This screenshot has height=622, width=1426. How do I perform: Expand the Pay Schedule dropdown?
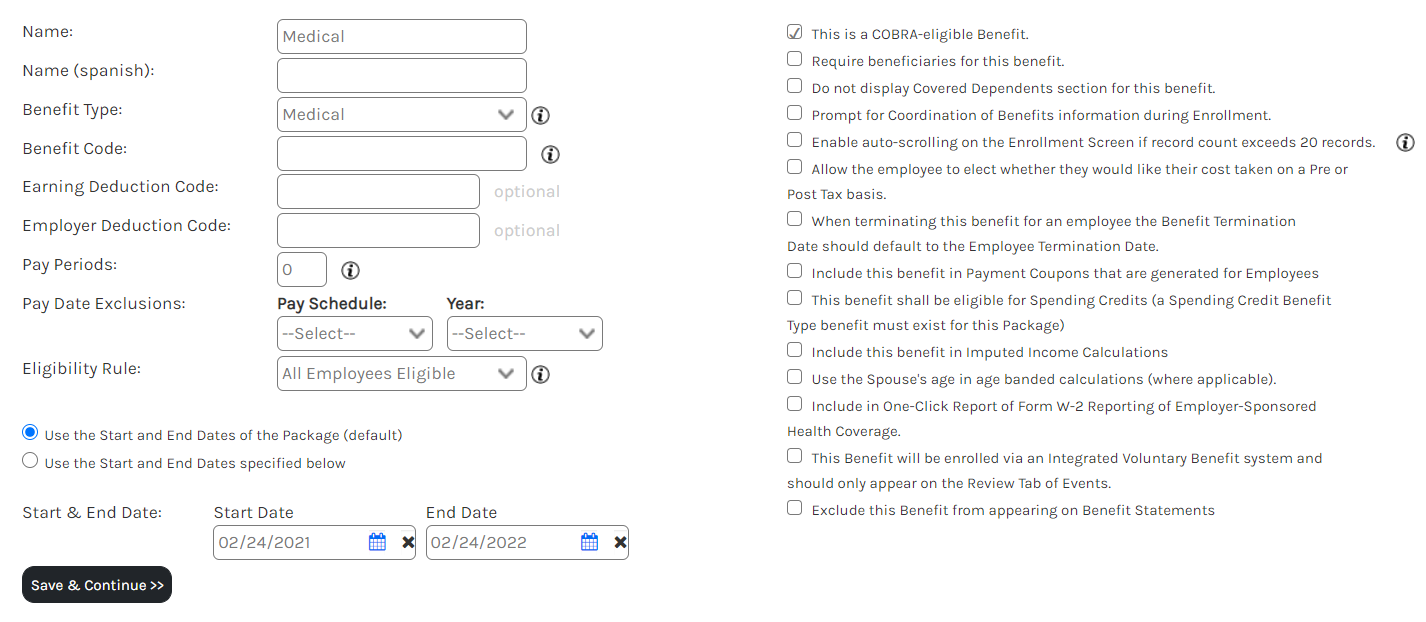354,333
